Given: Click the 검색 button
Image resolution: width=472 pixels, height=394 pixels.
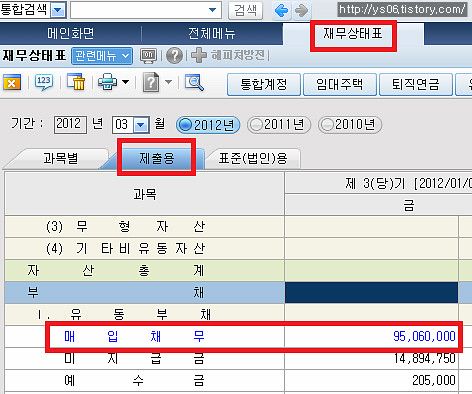Looking at the screenshot, I should pyautogui.click(x=245, y=10).
